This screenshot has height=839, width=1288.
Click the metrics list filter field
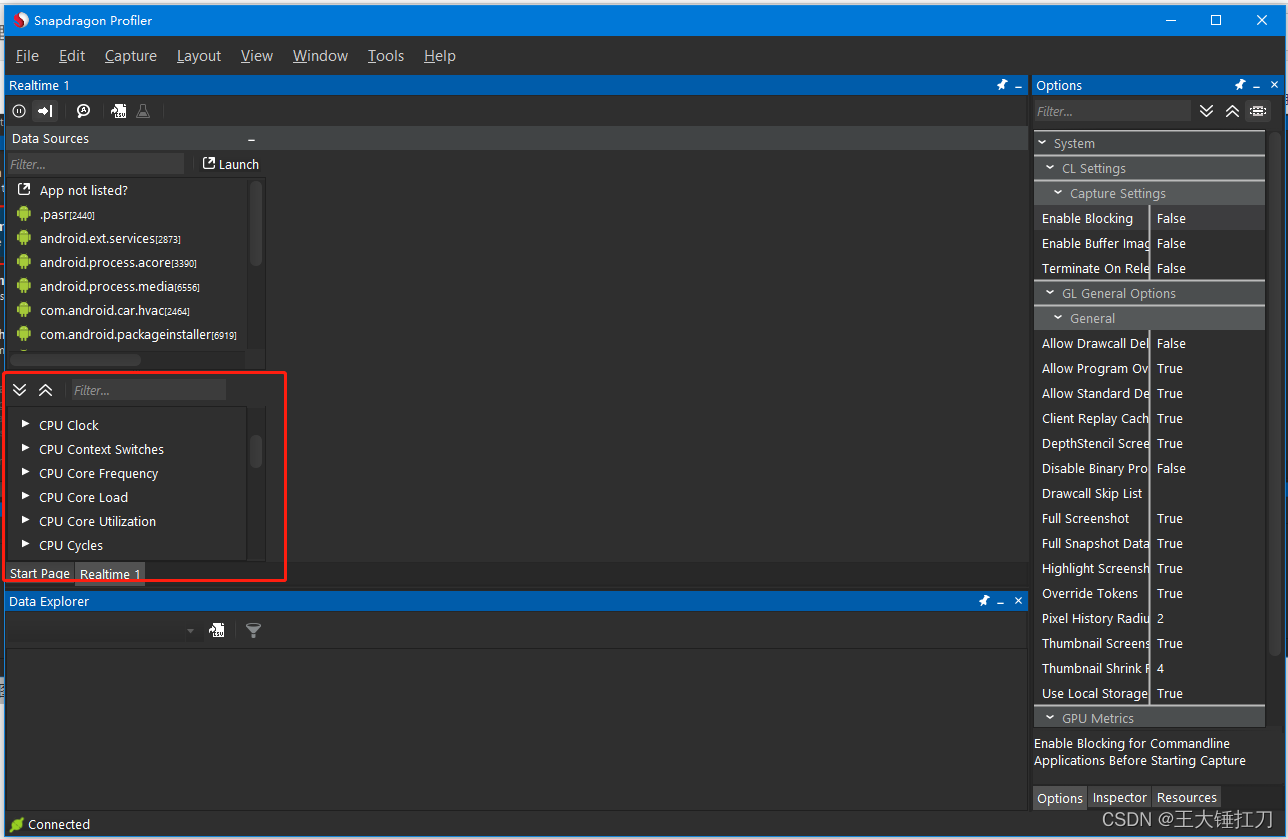[148, 390]
